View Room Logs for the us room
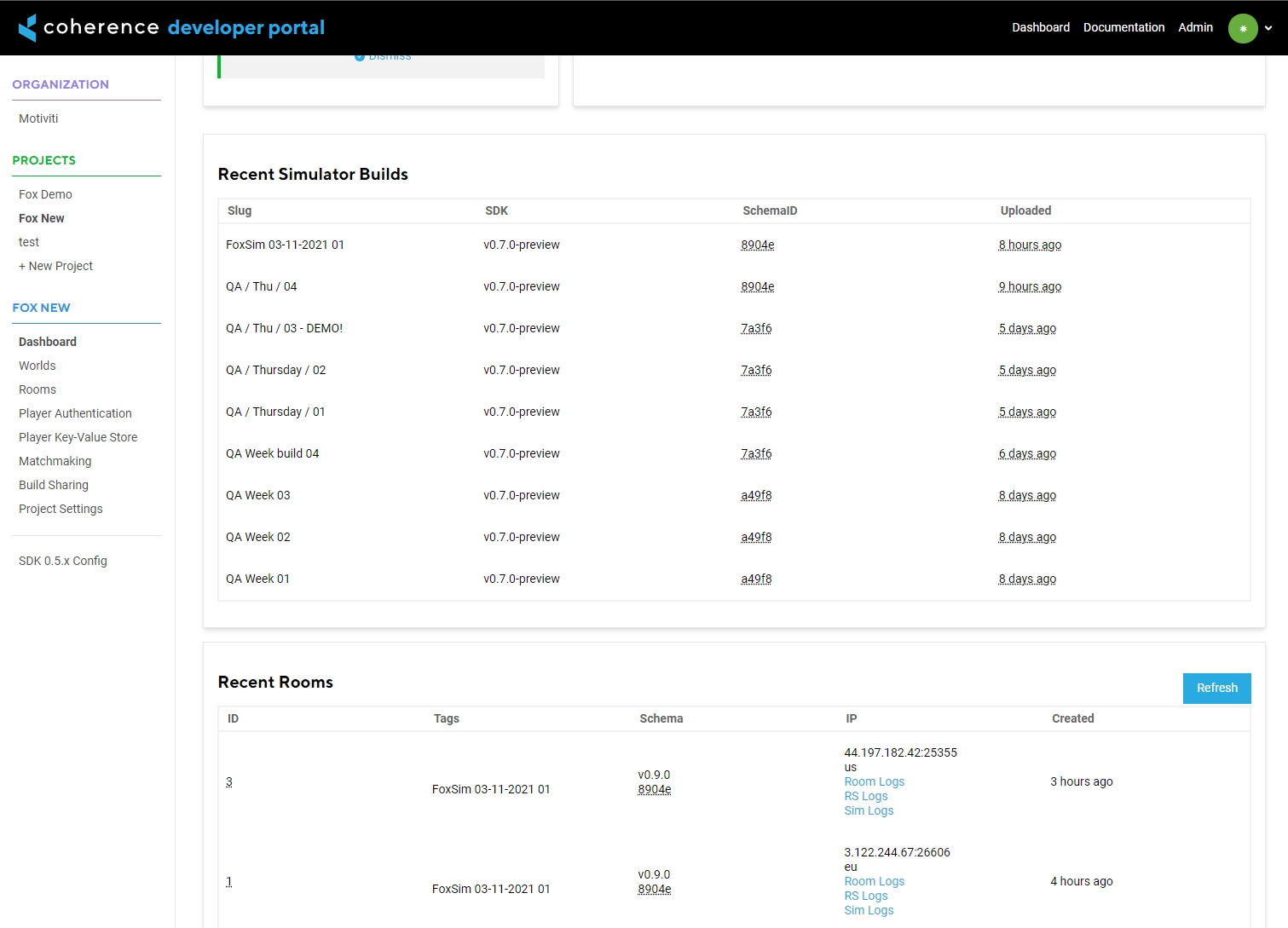Screen dimensions: 1288x928 point(874,781)
